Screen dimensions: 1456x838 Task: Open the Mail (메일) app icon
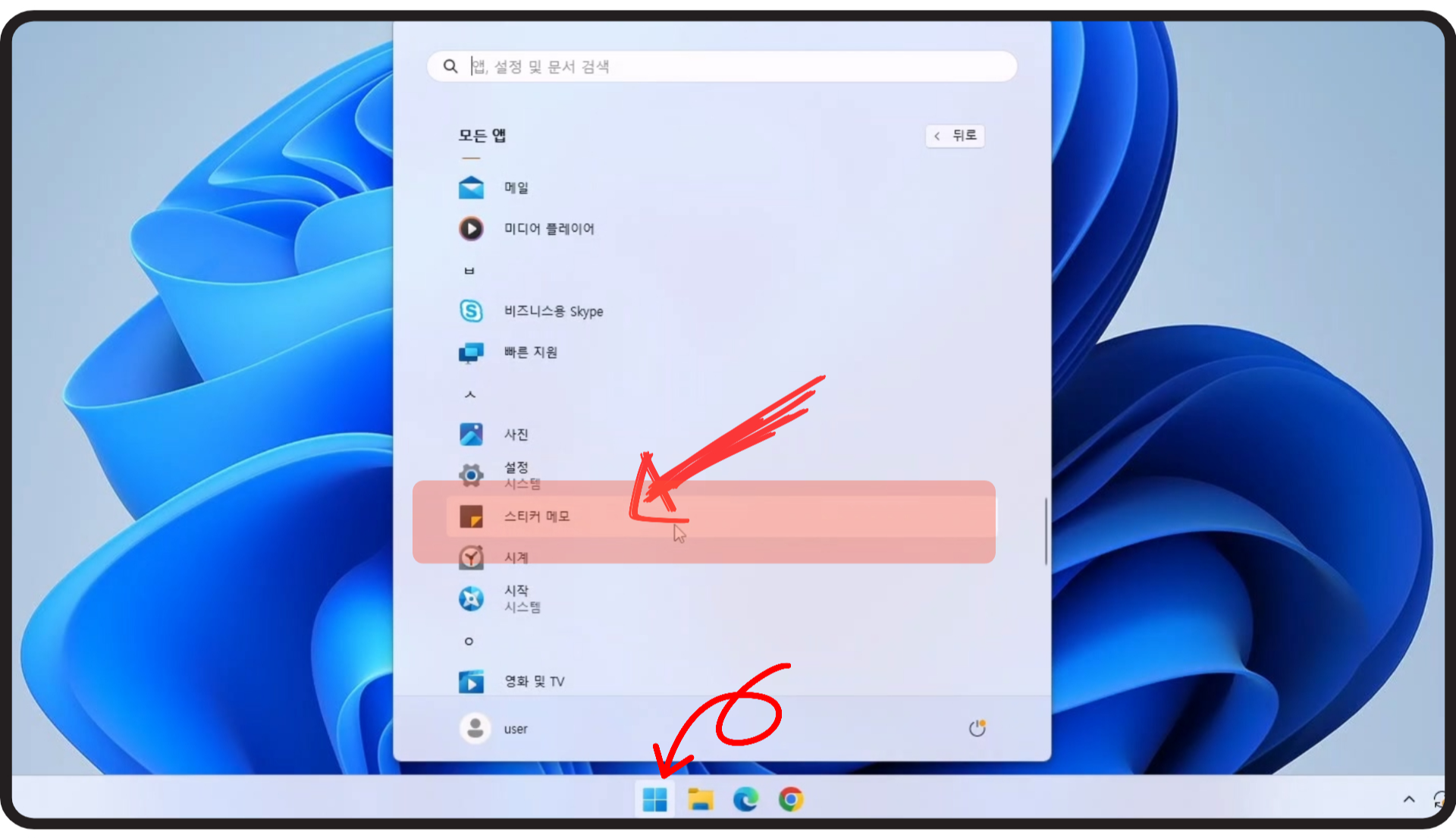pos(471,187)
